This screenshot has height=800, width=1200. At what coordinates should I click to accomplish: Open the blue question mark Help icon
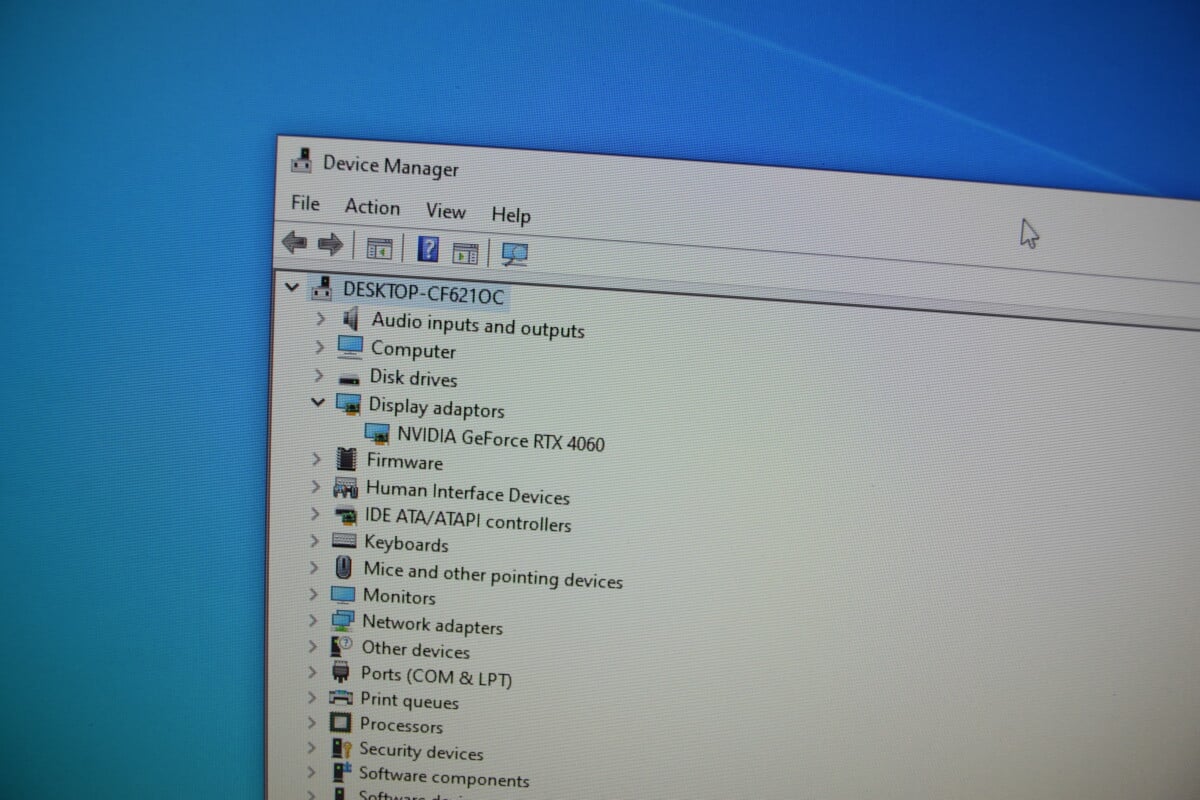point(428,248)
